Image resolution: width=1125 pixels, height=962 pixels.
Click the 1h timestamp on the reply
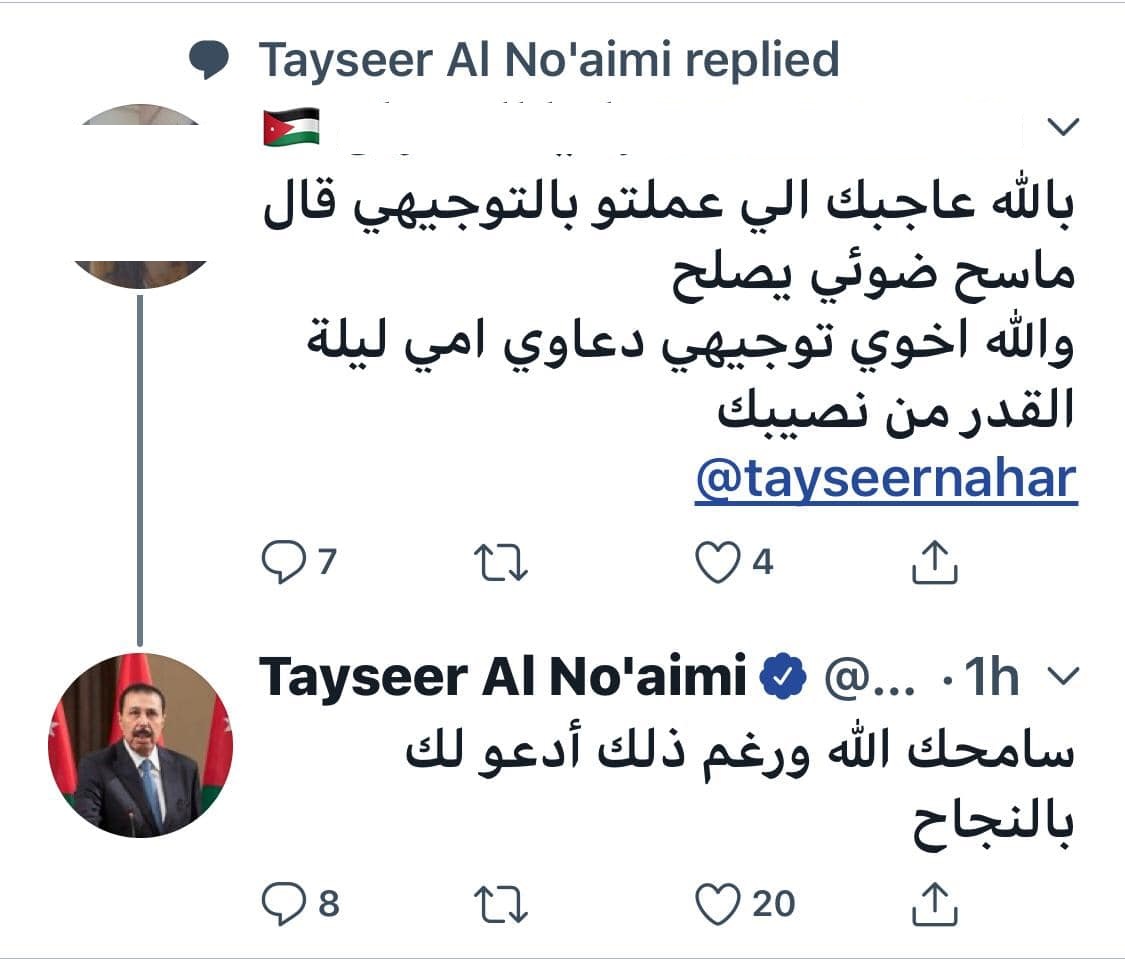(x=991, y=680)
